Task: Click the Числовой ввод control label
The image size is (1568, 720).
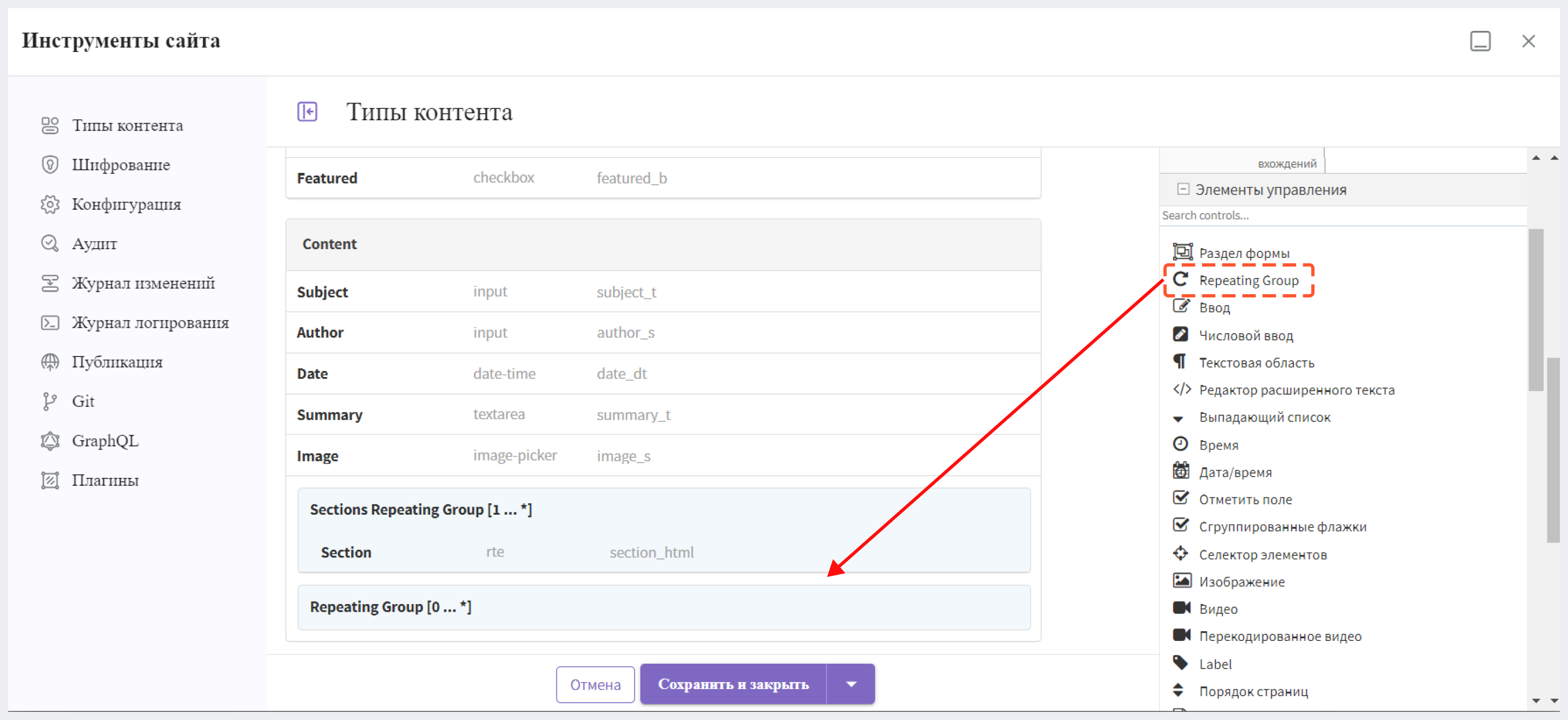Action: coord(1246,335)
